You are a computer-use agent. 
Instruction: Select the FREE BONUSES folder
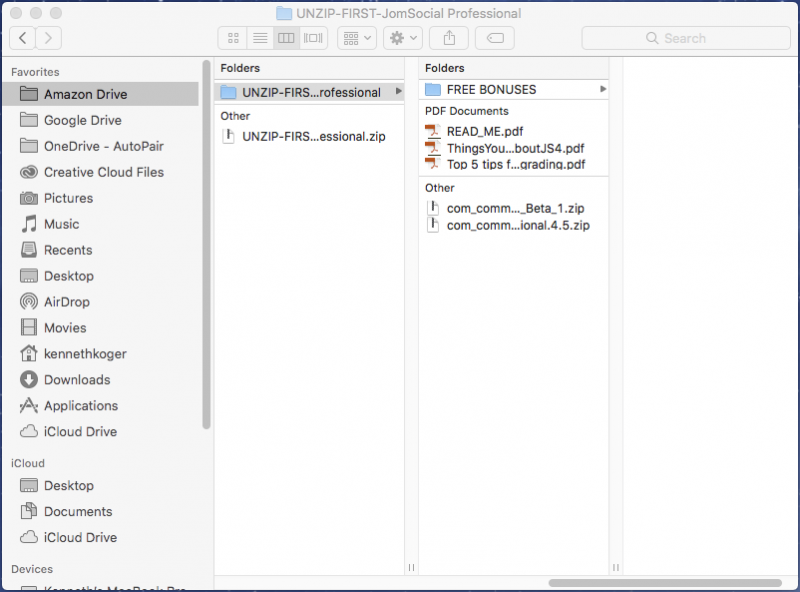(514, 89)
